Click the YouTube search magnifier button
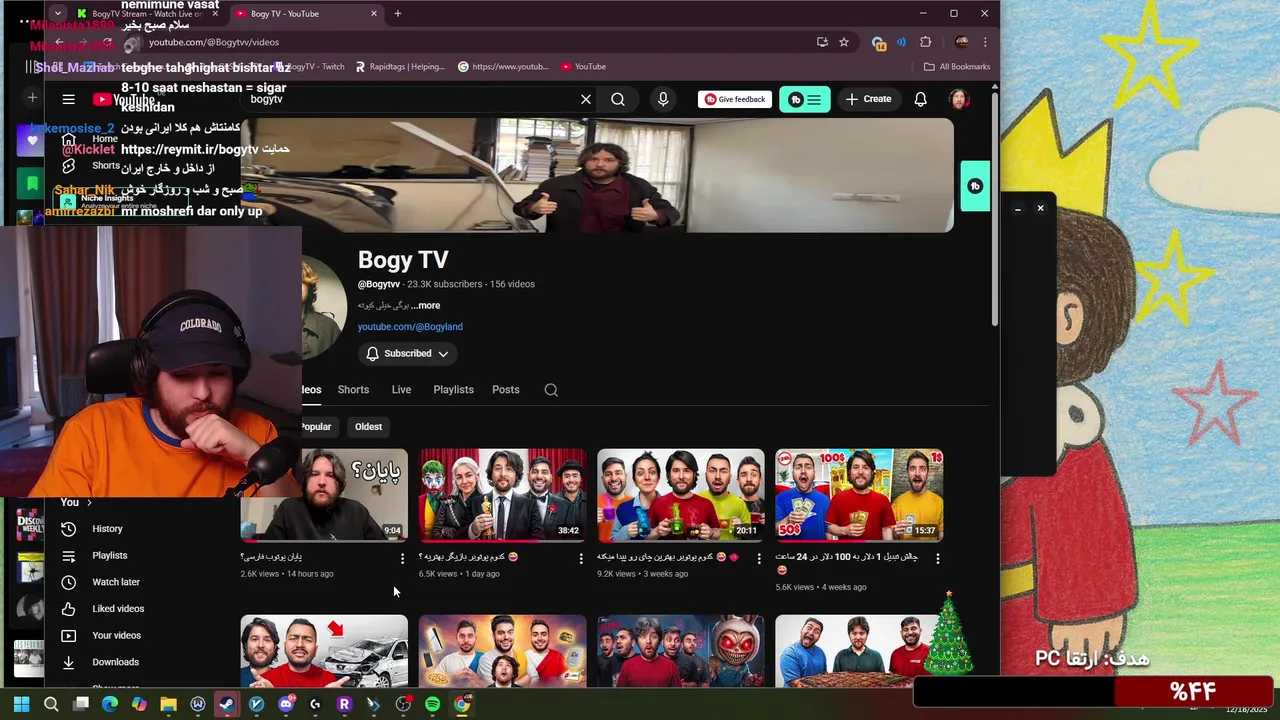1280x720 pixels. point(618,99)
